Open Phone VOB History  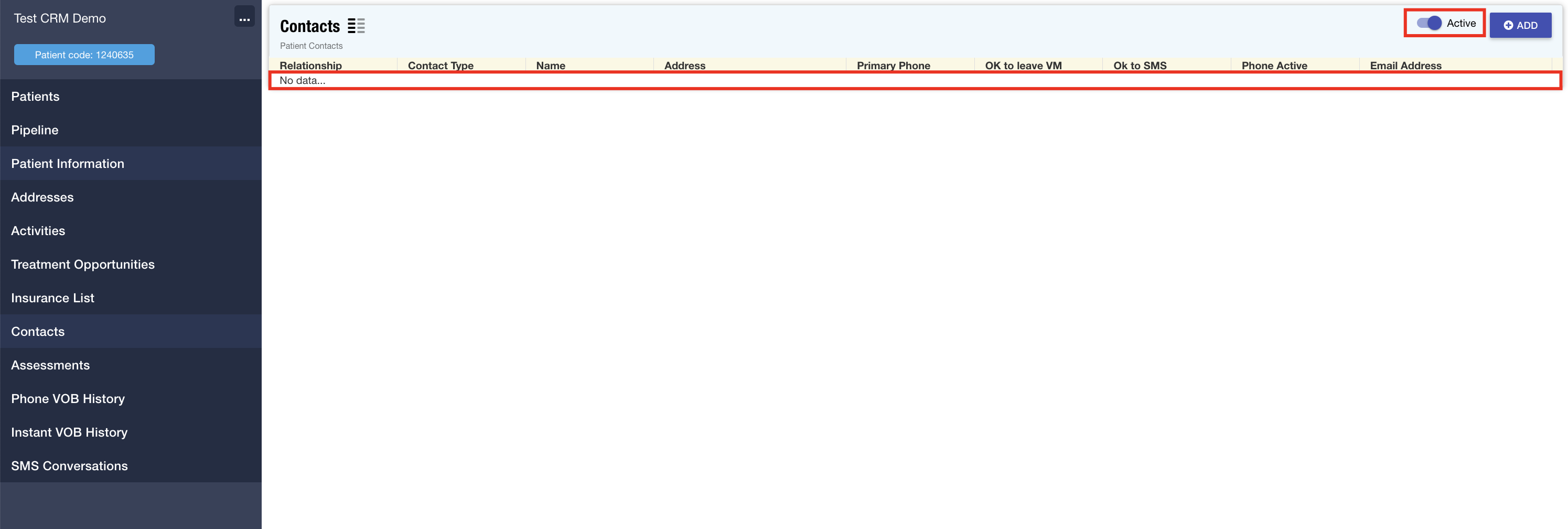pyautogui.click(x=68, y=398)
